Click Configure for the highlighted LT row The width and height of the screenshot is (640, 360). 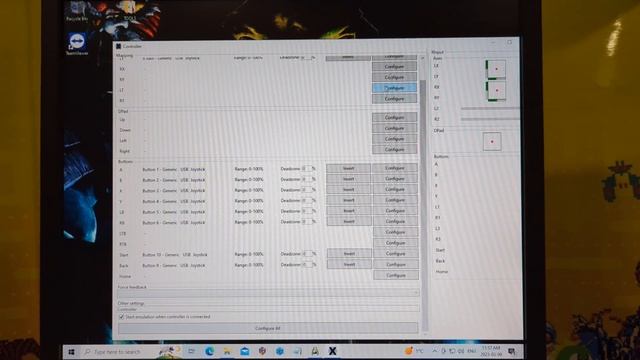[394, 88]
